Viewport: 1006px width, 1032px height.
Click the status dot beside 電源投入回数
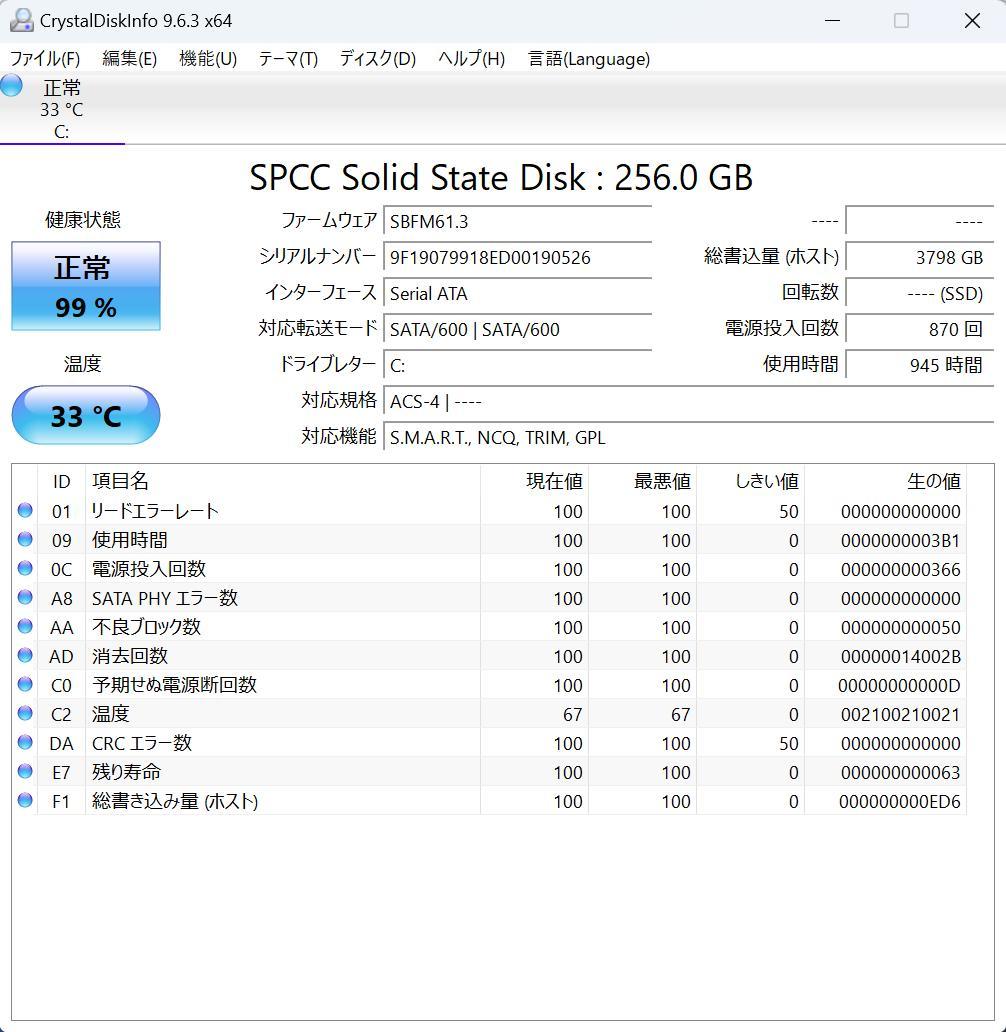coord(23,569)
